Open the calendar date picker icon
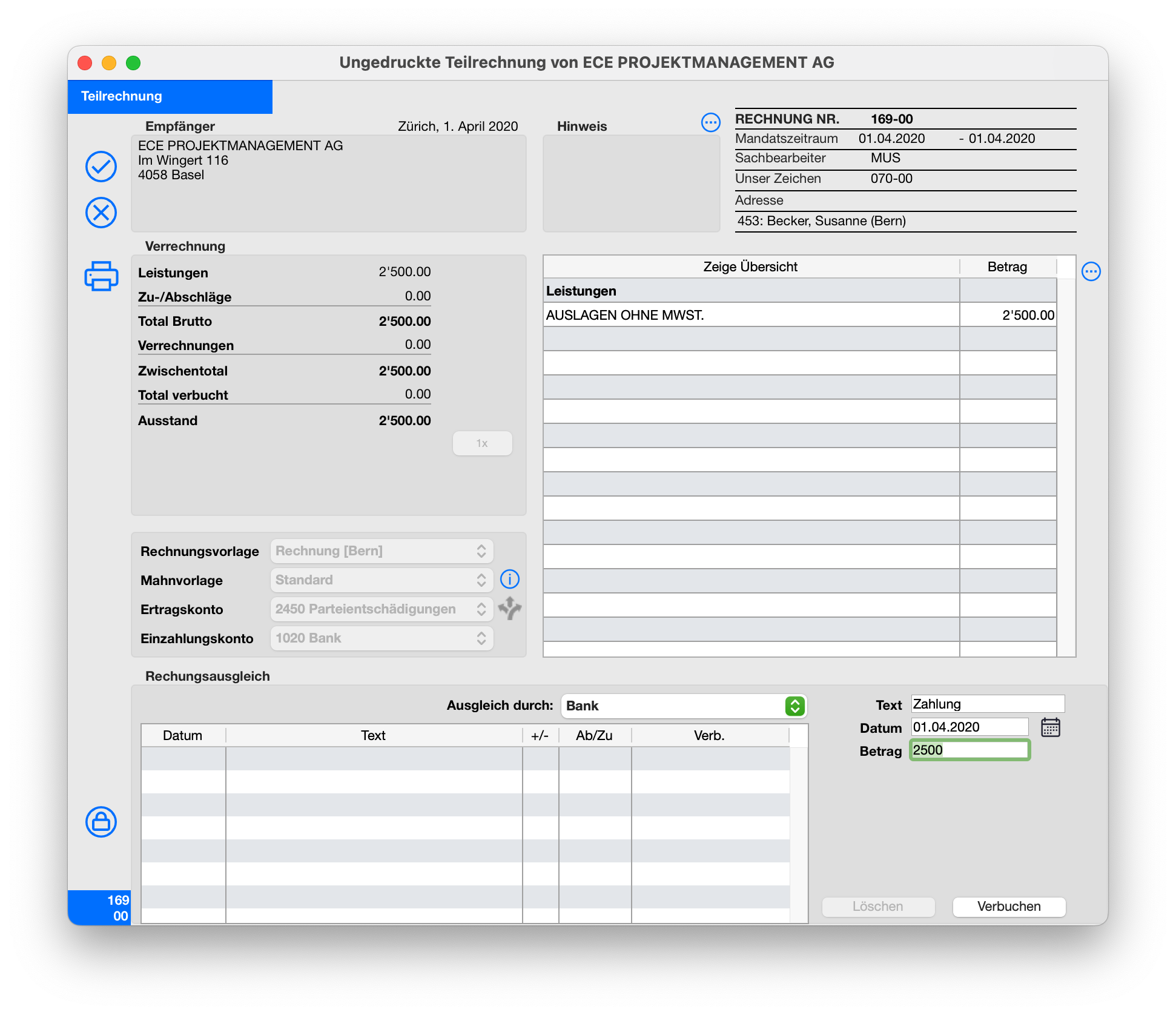This screenshot has width=1176, height=1015. pyautogui.click(x=1051, y=727)
